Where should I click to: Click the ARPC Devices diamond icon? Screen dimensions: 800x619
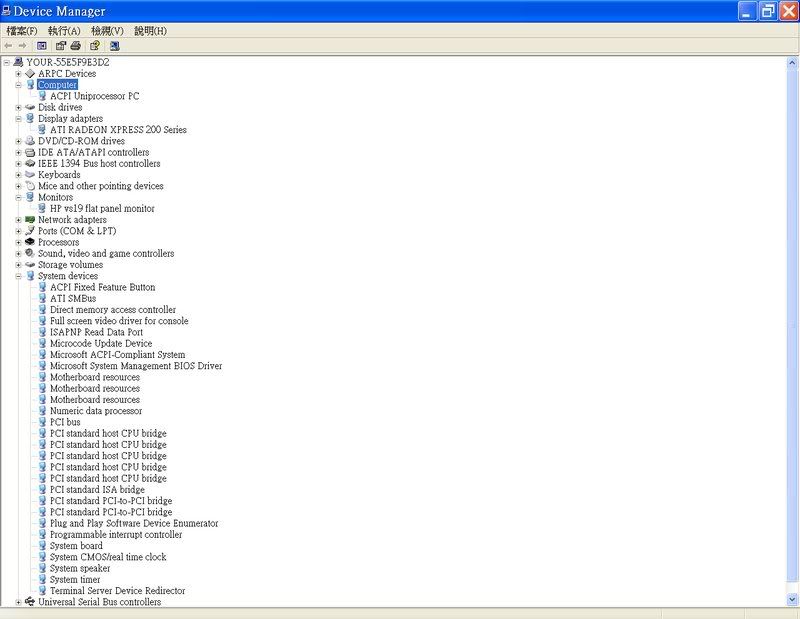pyautogui.click(x=30, y=73)
